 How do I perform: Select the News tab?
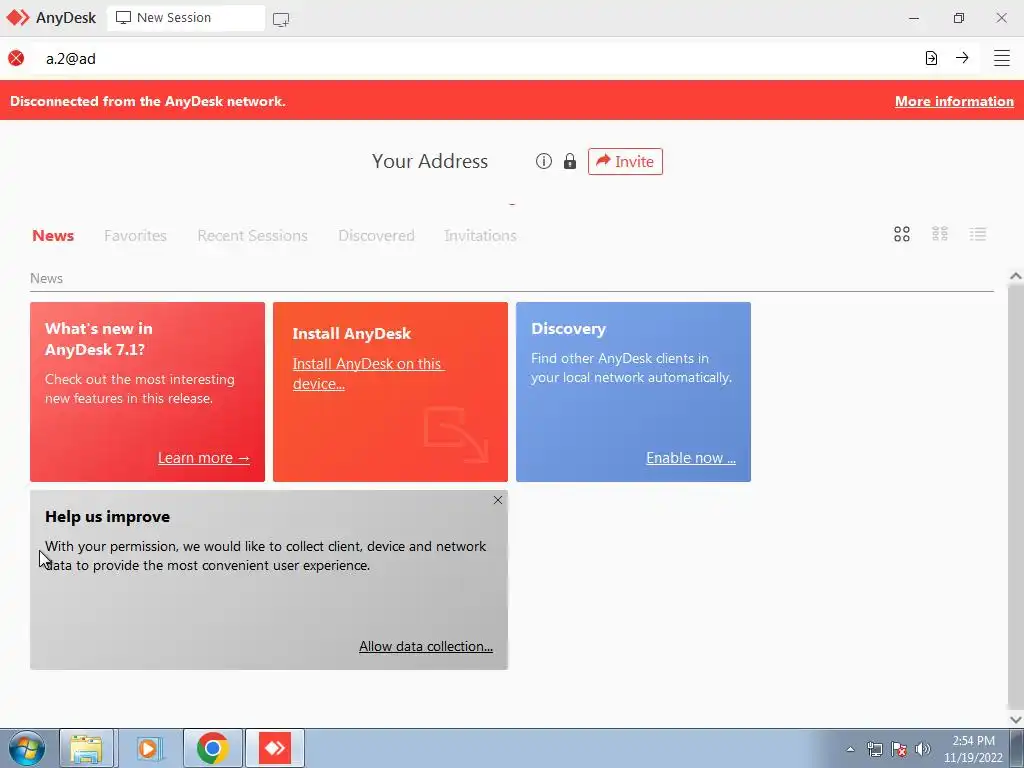[53, 235]
